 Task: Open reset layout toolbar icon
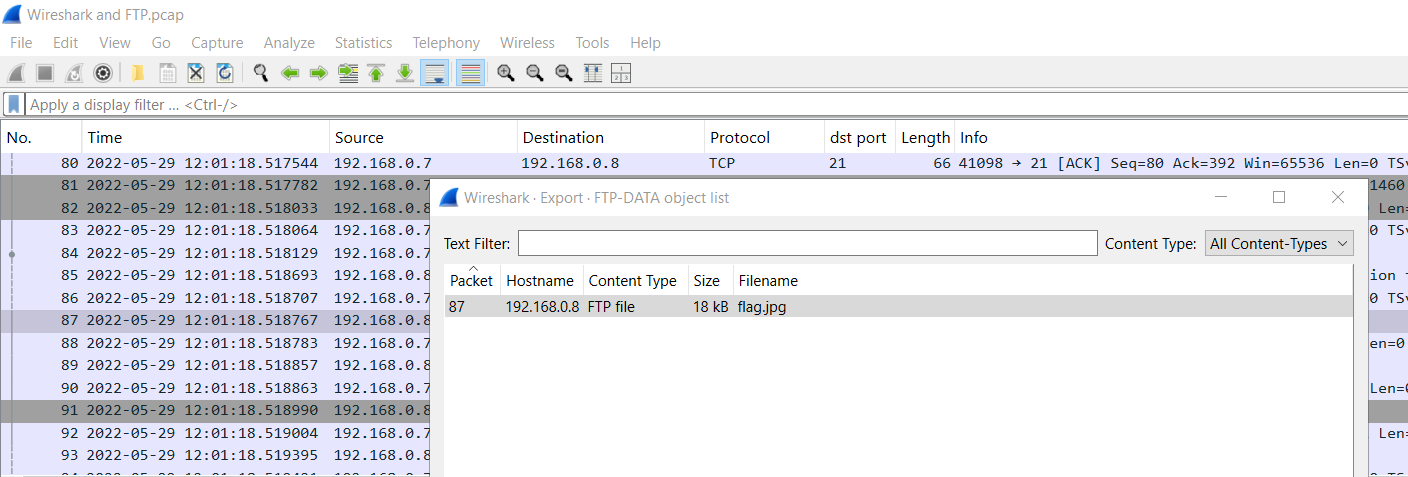click(621, 73)
